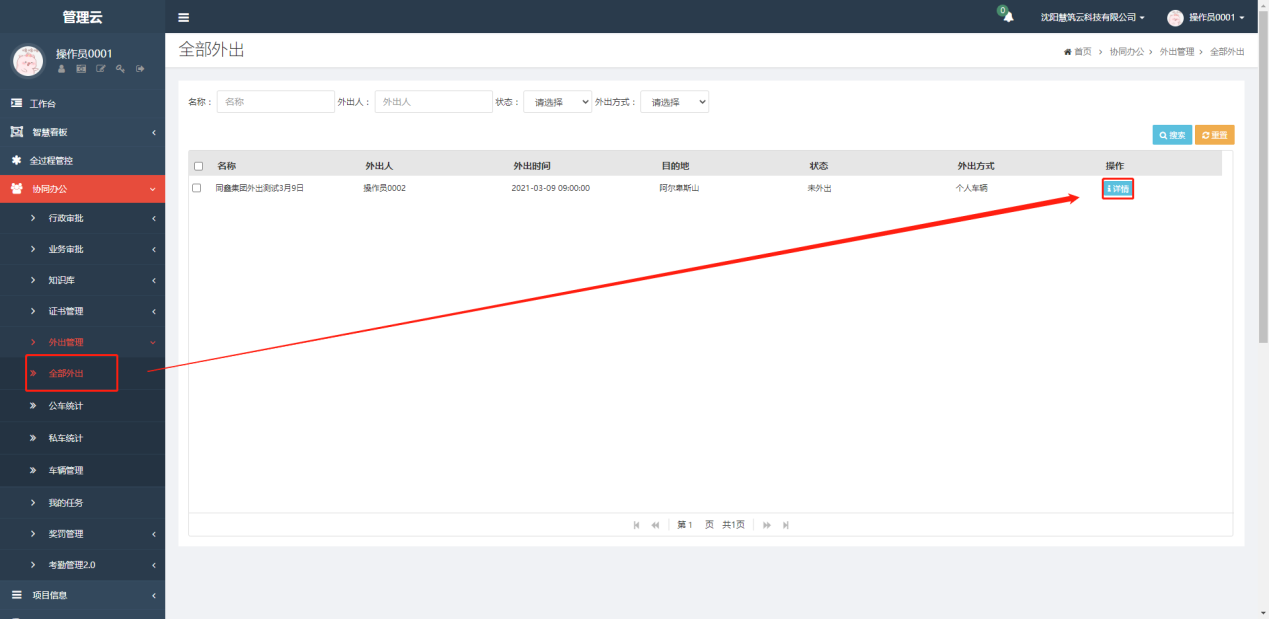The image size is (1269, 619).
Task: Click the key icon under 操作员0001
Action: pyautogui.click(x=120, y=69)
